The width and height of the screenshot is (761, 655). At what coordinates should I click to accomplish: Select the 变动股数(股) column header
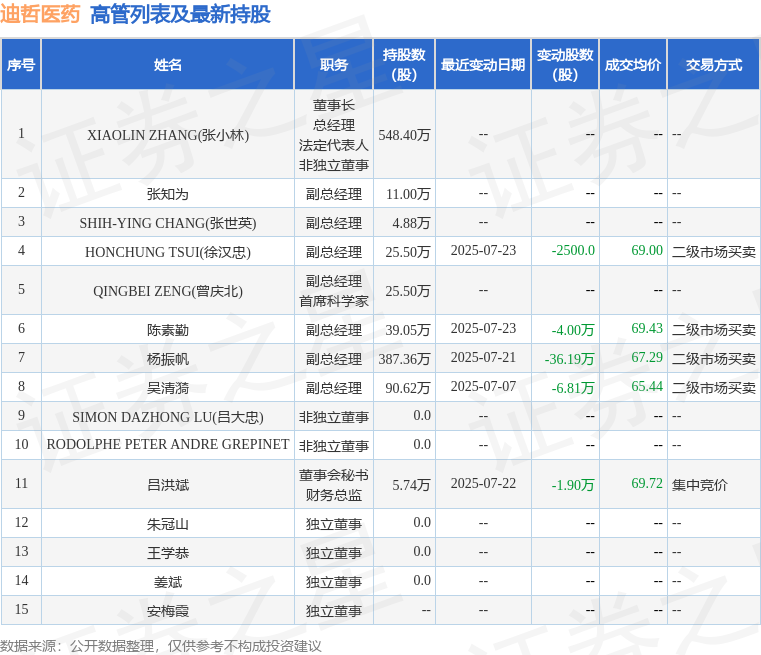click(x=565, y=65)
